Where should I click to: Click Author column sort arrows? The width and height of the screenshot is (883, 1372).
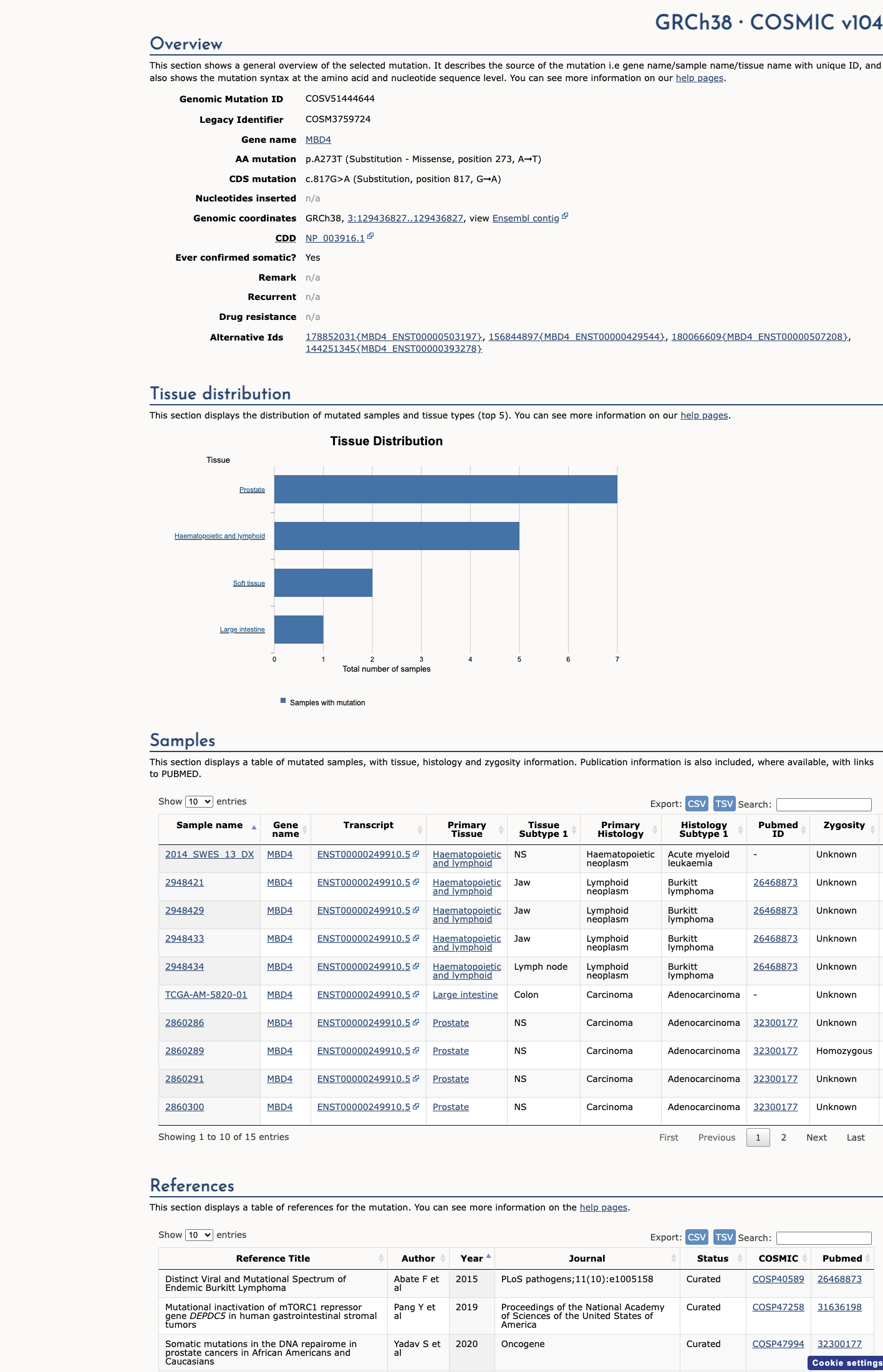click(443, 1258)
